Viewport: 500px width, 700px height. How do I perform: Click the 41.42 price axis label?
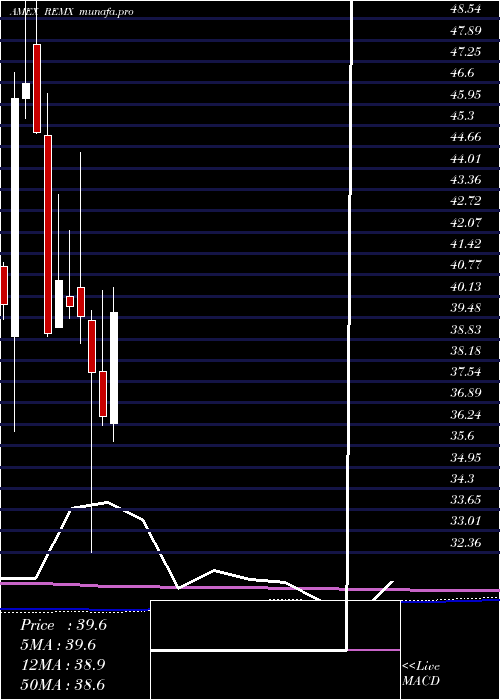[466, 244]
